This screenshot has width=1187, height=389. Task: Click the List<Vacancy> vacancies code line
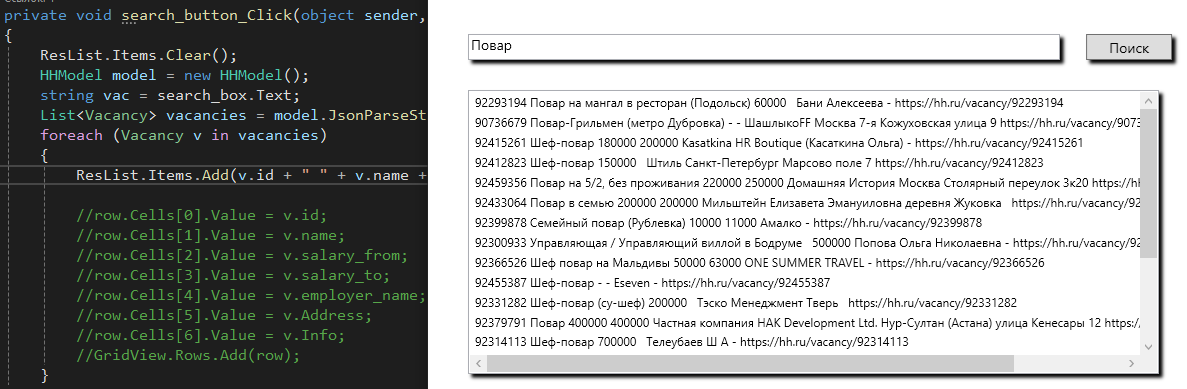pyautogui.click(x=234, y=116)
